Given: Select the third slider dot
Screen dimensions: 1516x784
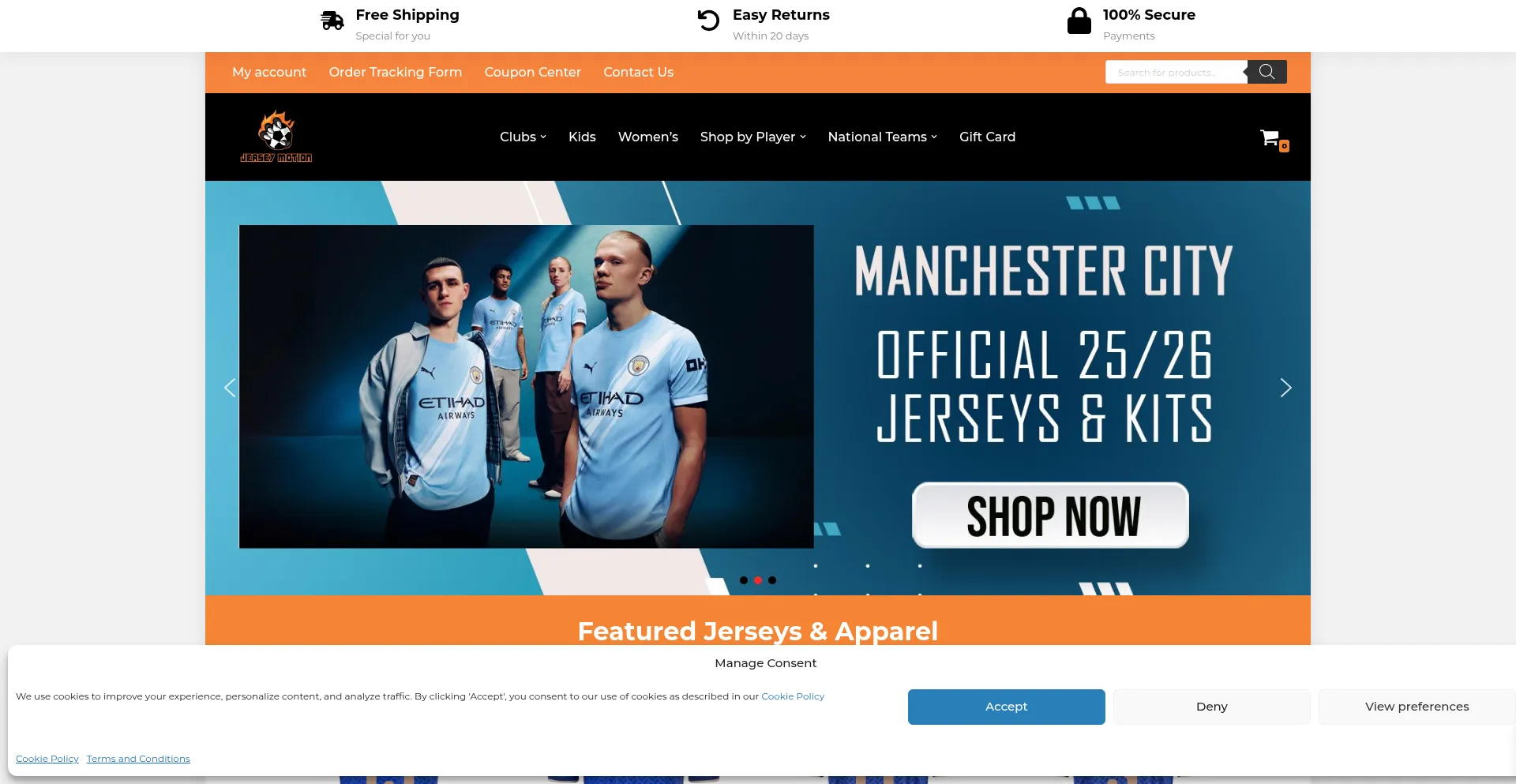Looking at the screenshot, I should [x=772, y=580].
